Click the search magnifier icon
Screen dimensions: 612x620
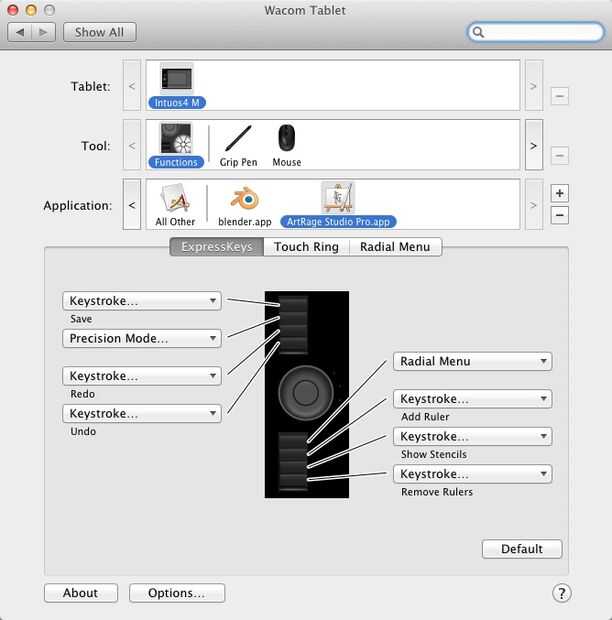(478, 32)
